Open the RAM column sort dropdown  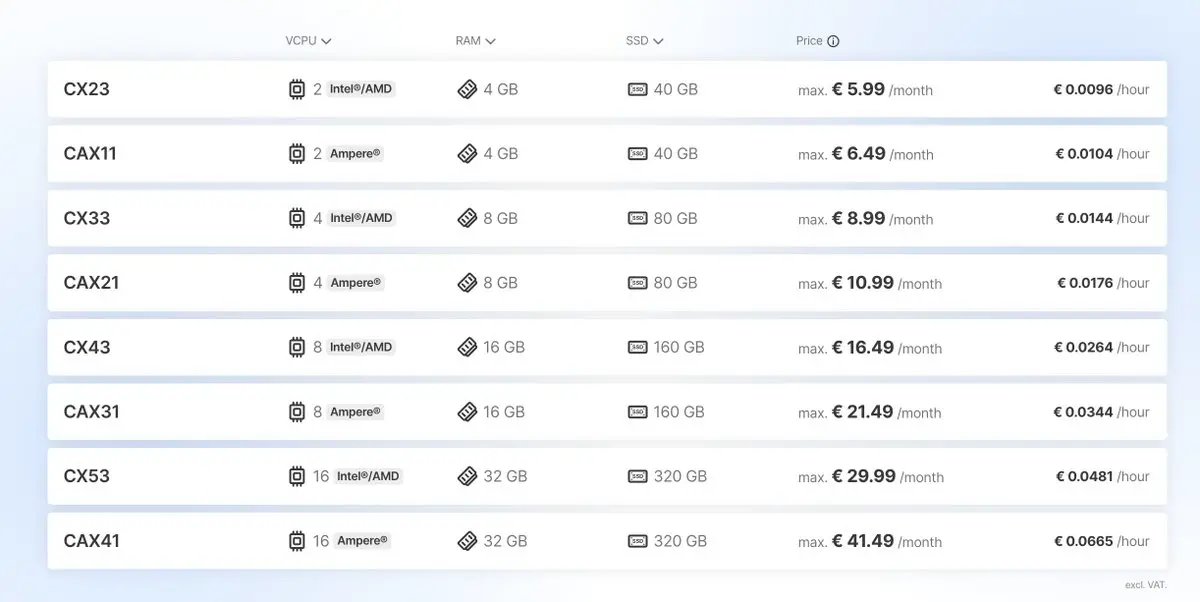click(476, 41)
